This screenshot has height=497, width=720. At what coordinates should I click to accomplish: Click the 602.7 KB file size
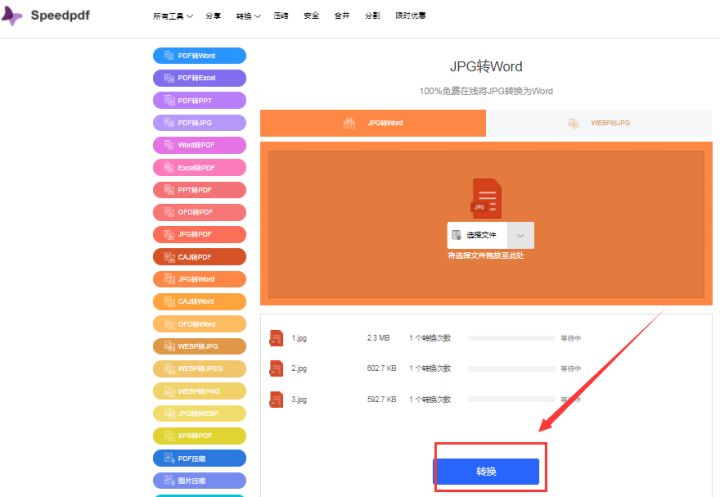382,368
